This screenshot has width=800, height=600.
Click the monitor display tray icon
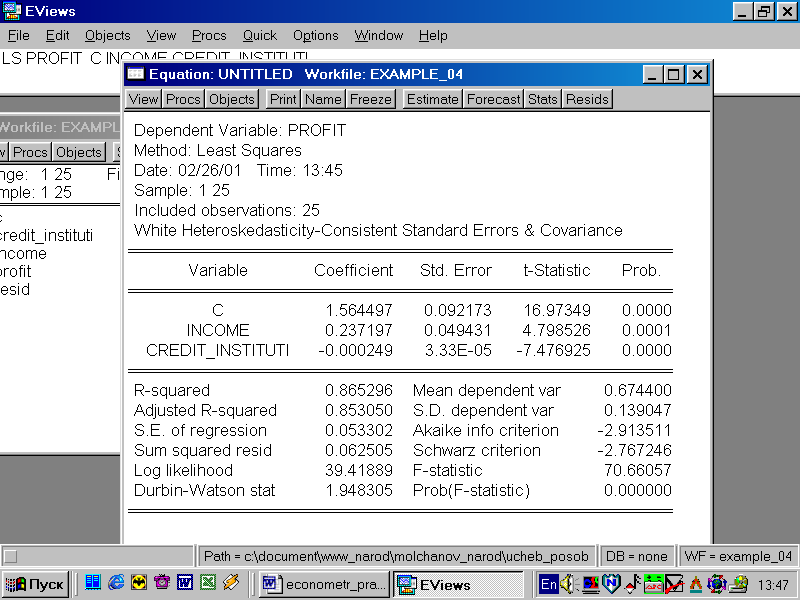pos(590,584)
